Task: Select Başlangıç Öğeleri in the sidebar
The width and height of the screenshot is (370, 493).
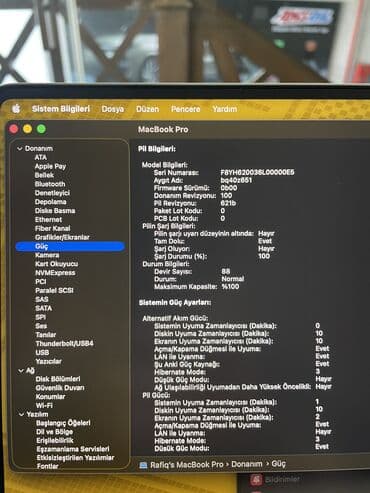Action: (63, 423)
